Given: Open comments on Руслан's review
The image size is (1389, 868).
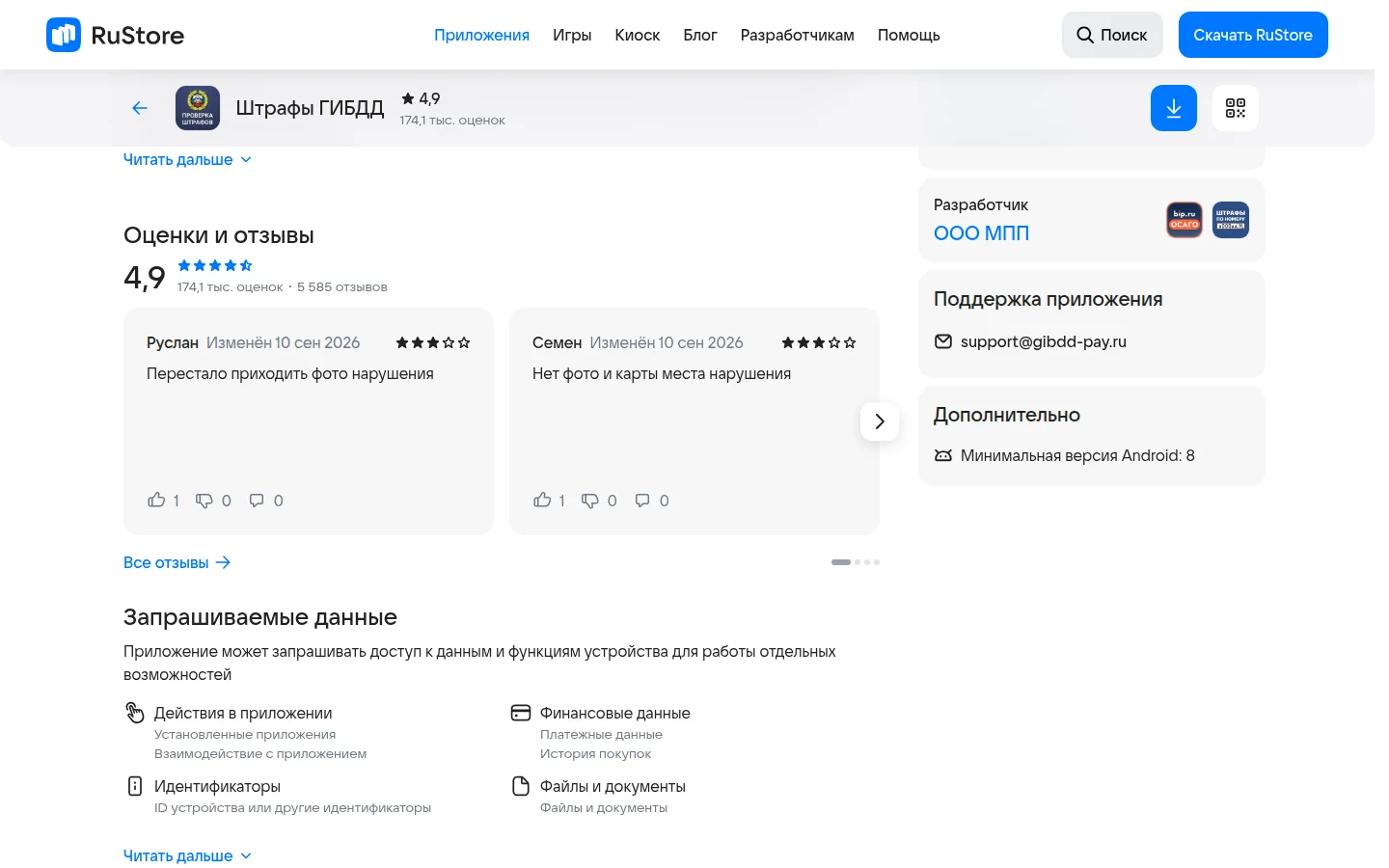Looking at the screenshot, I should coord(257,501).
